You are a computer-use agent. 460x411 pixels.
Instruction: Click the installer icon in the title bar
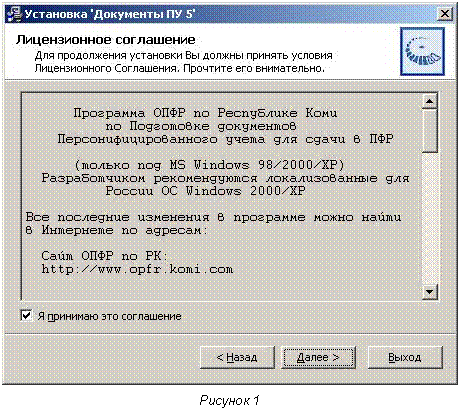point(15,14)
